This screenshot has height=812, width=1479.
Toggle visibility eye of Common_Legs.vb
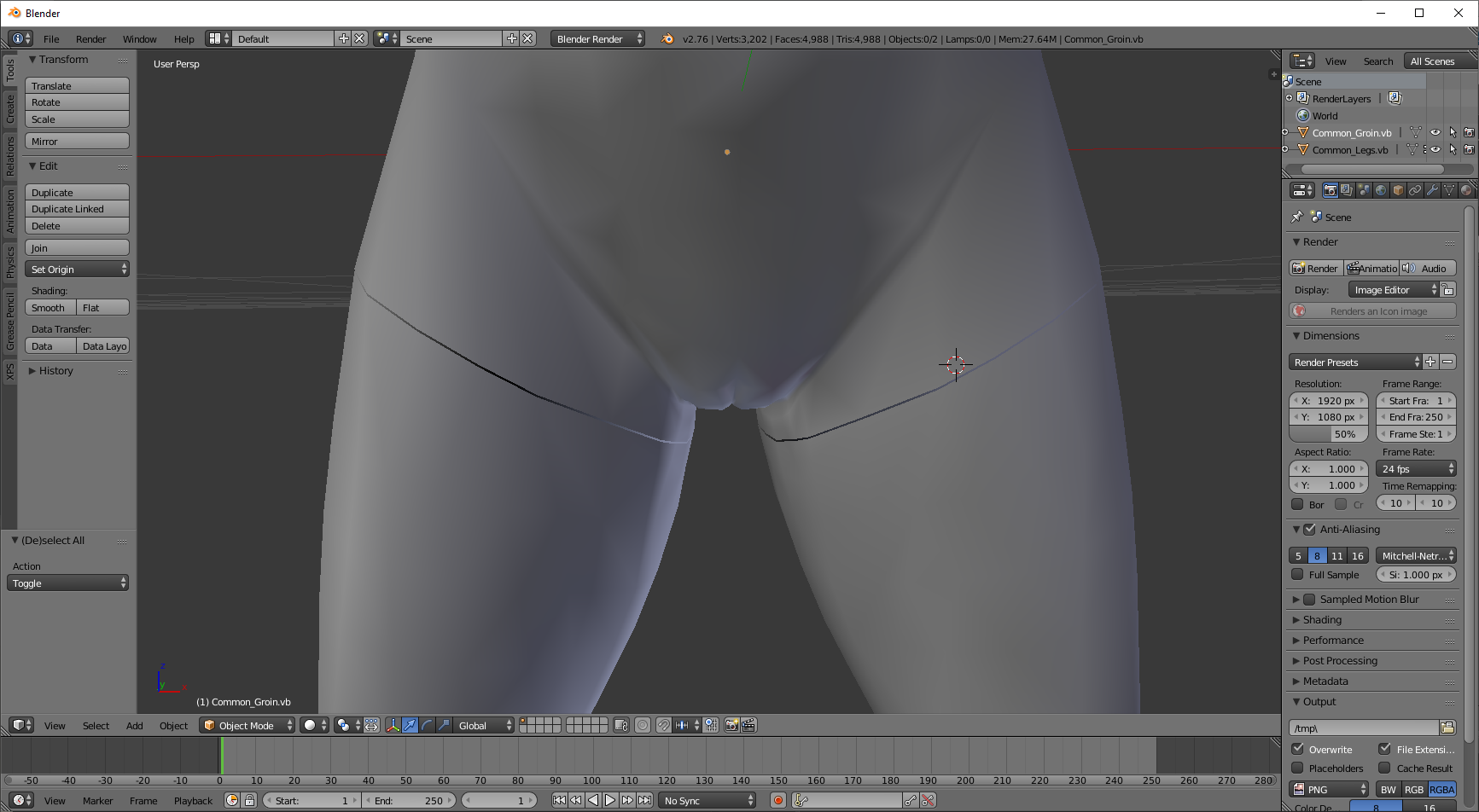click(1435, 149)
